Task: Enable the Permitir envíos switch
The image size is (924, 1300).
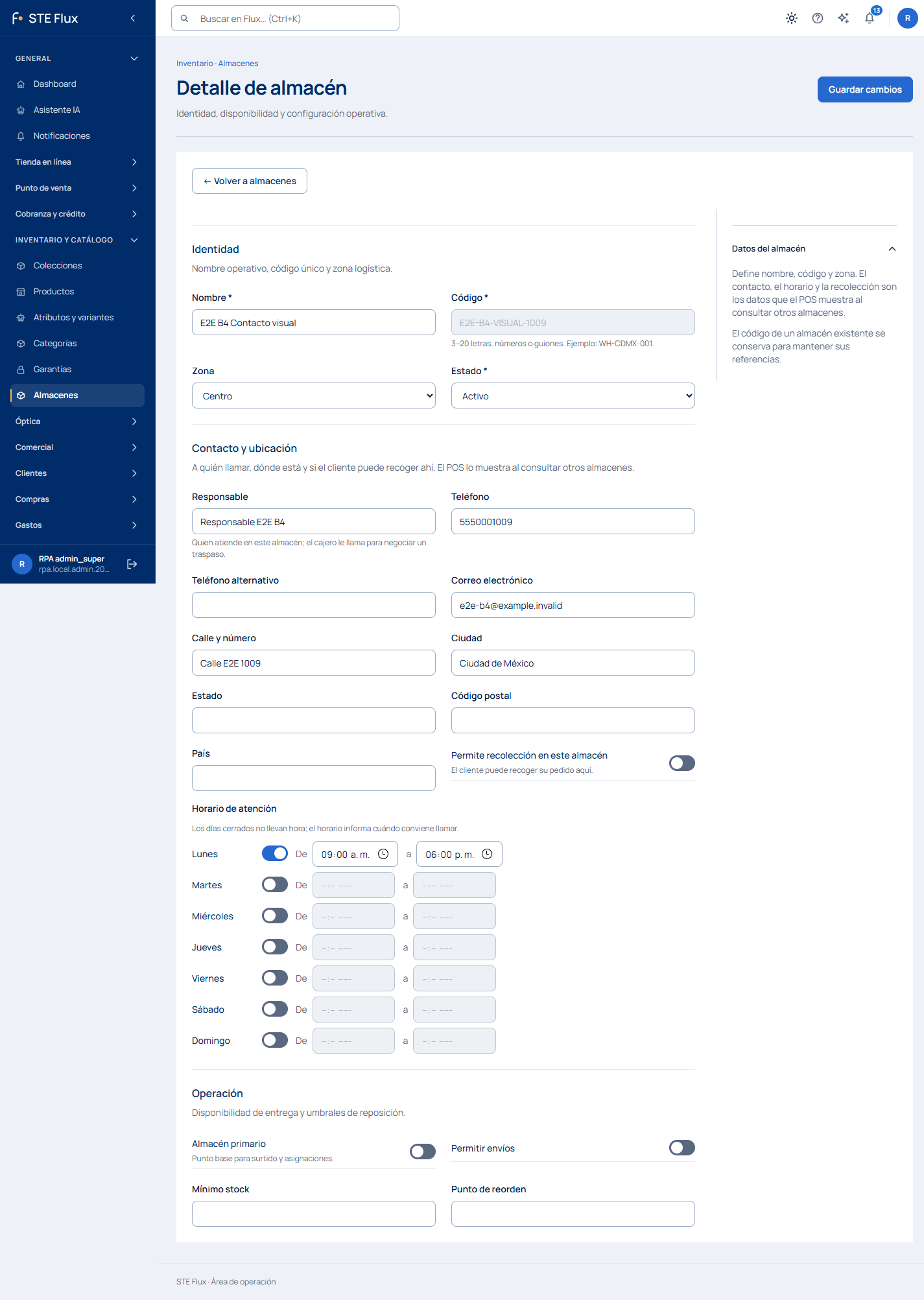Action: tap(682, 1148)
